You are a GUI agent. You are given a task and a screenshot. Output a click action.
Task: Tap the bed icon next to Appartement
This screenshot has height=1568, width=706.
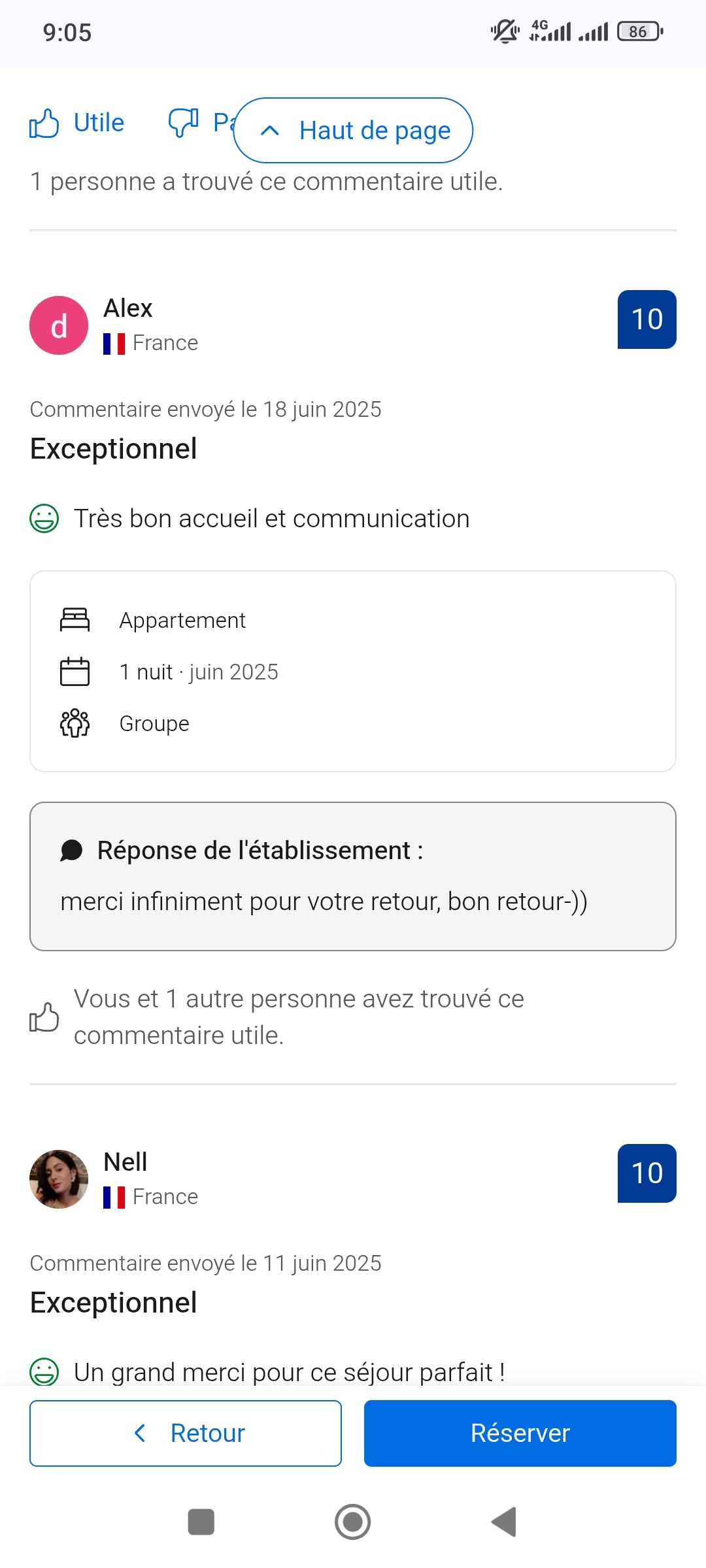pos(75,620)
